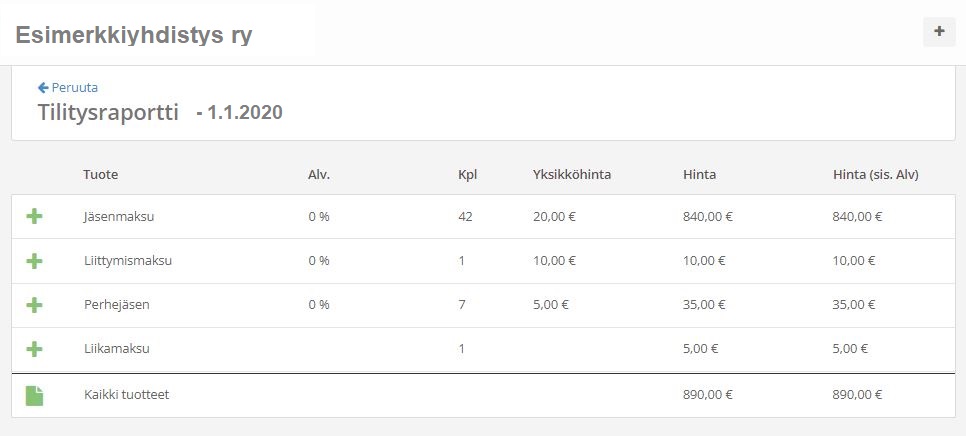The image size is (966, 436).
Task: Select the Perhejäsen product name
Action: [116, 305]
